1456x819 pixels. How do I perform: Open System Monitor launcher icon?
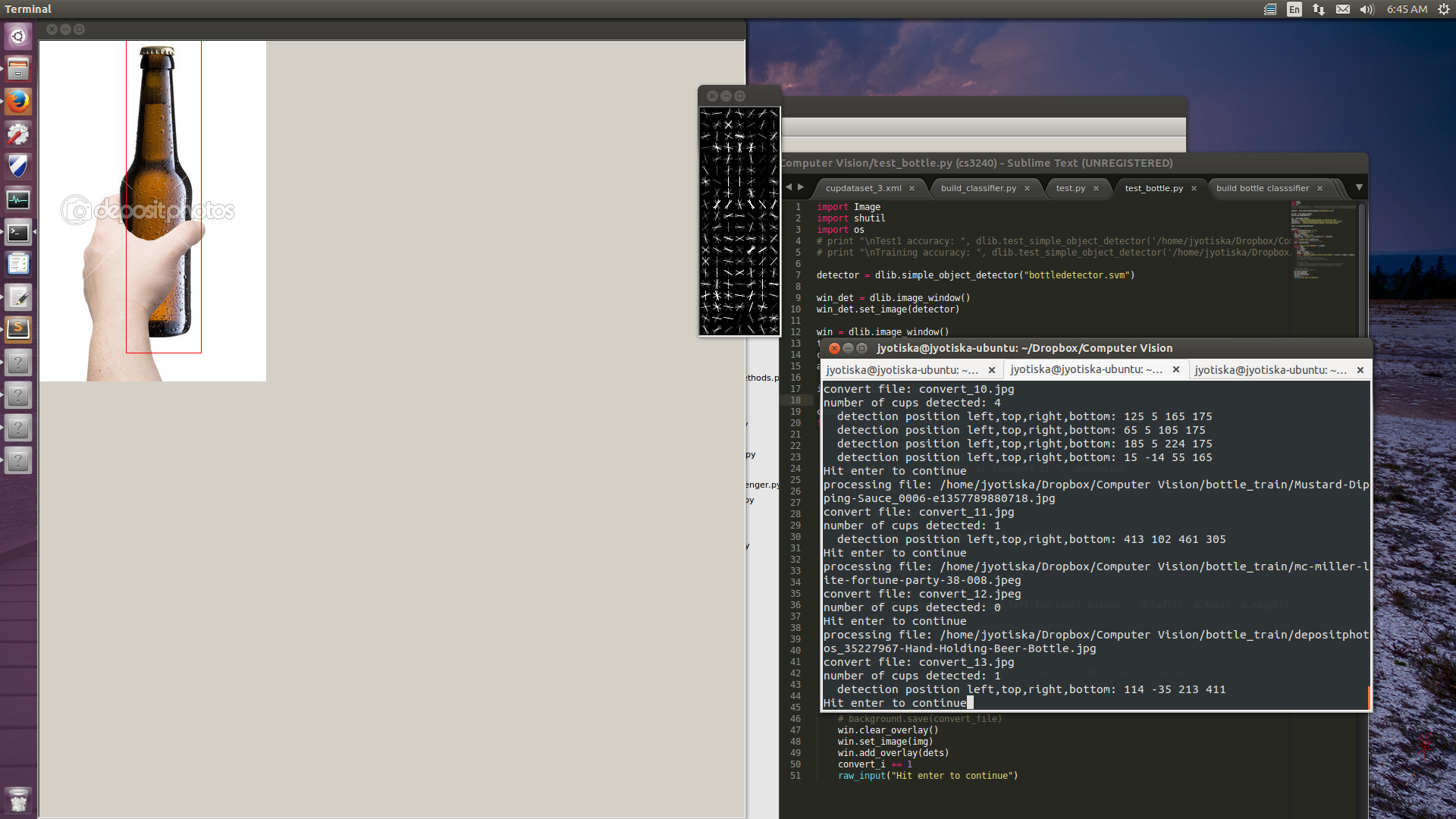click(x=18, y=199)
